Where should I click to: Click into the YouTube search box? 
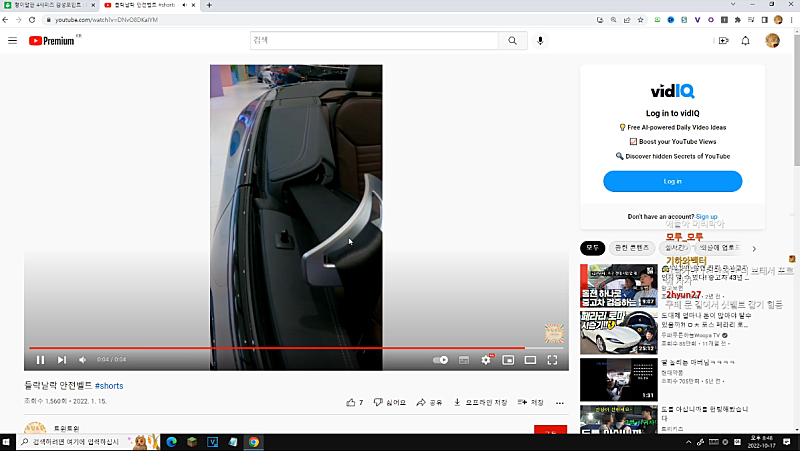click(x=374, y=40)
